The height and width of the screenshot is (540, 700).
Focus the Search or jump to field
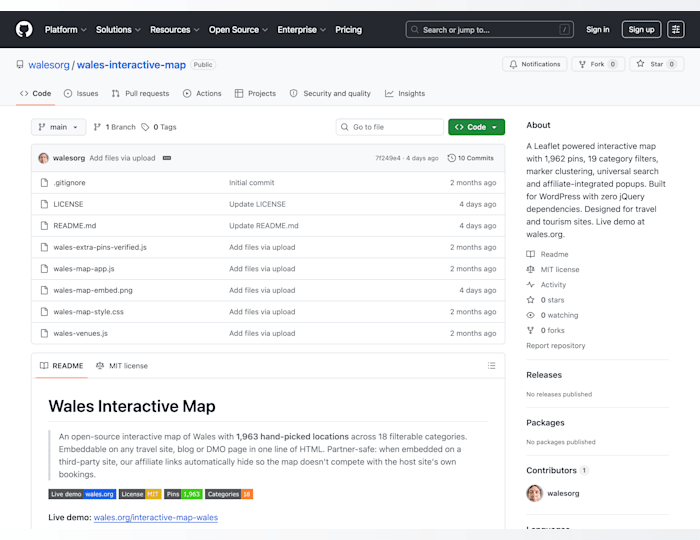pos(489,29)
